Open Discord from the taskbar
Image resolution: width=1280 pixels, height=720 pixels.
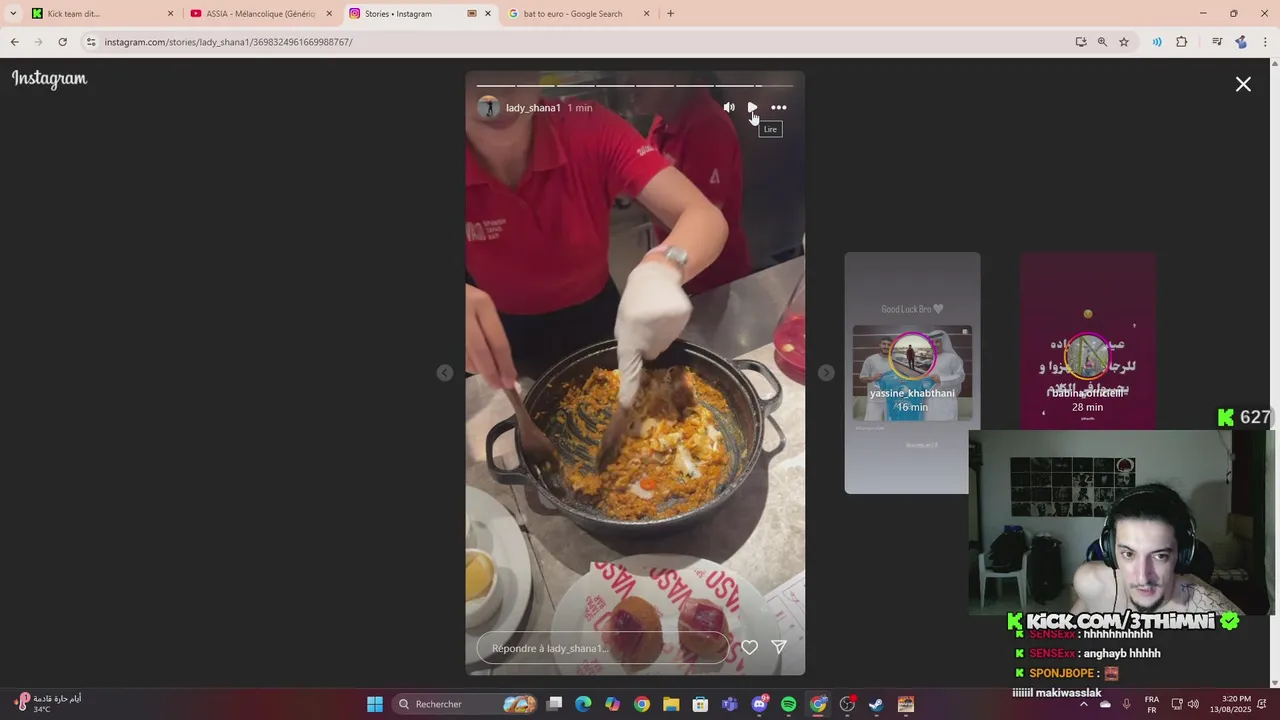click(x=759, y=704)
